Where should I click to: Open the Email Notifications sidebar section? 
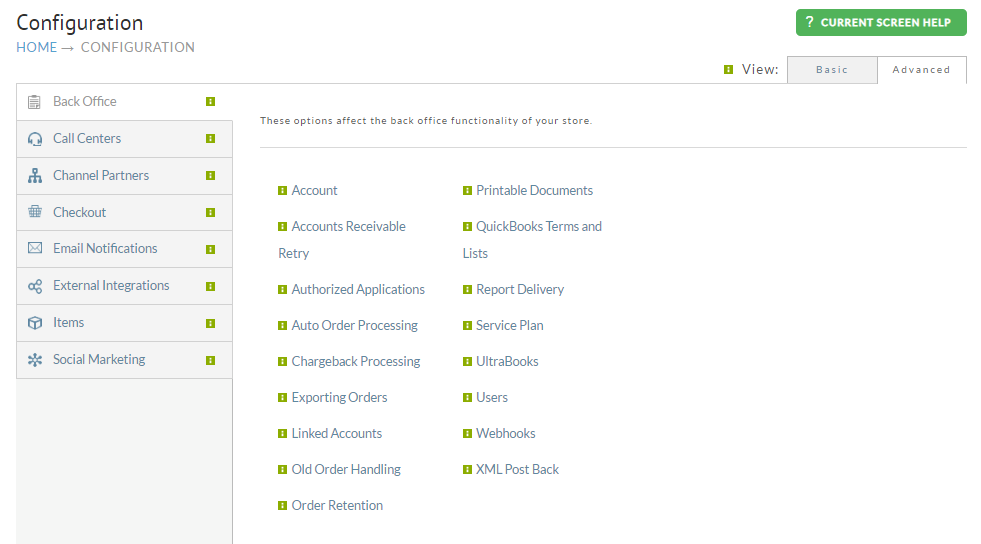(125, 249)
